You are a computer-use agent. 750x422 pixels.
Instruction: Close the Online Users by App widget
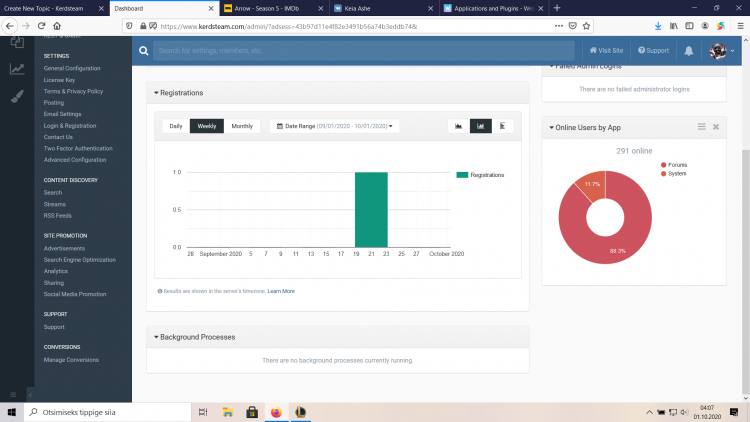pyautogui.click(x=716, y=127)
